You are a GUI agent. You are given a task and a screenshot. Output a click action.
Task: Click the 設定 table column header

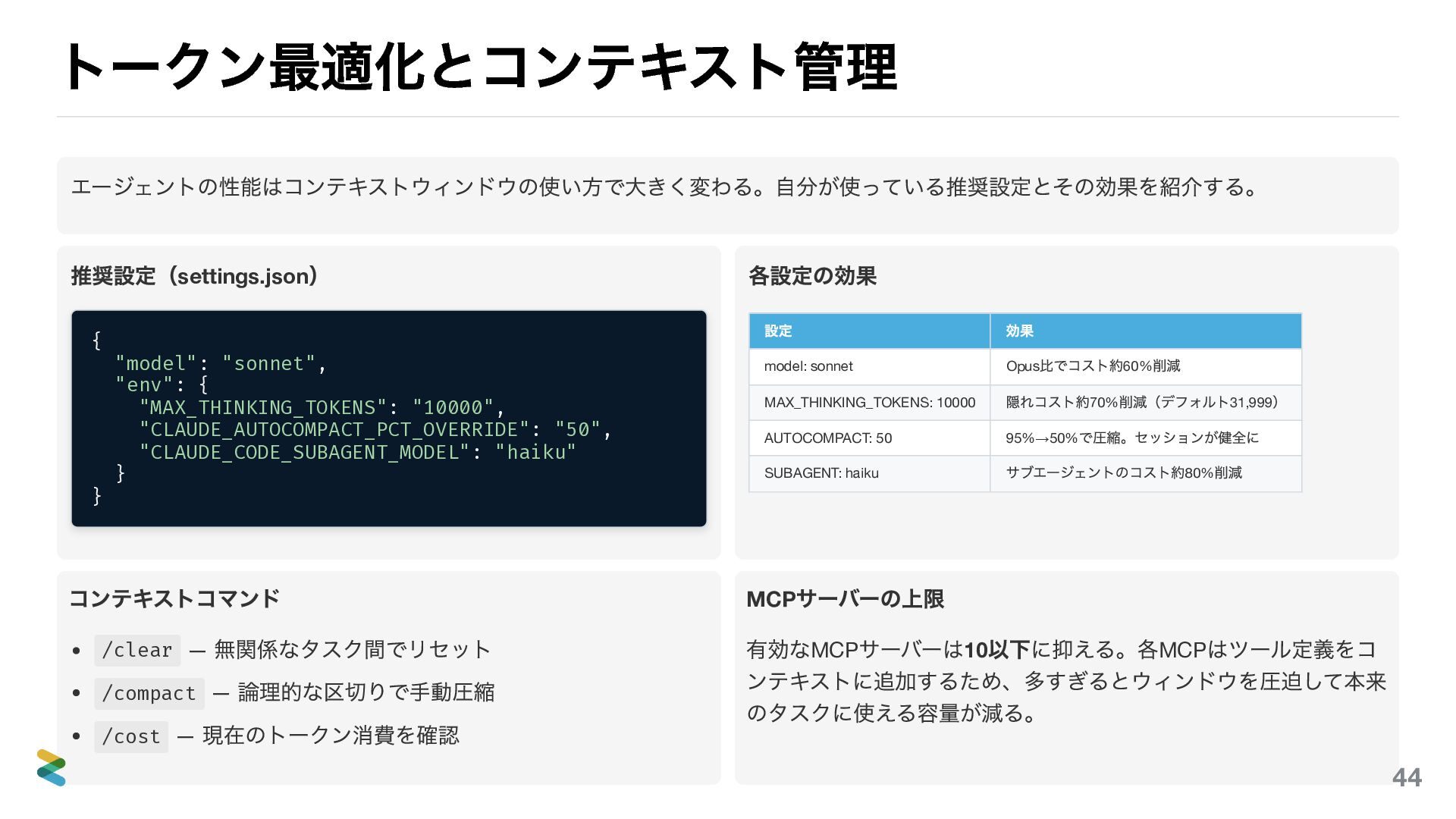pyautogui.click(x=778, y=331)
